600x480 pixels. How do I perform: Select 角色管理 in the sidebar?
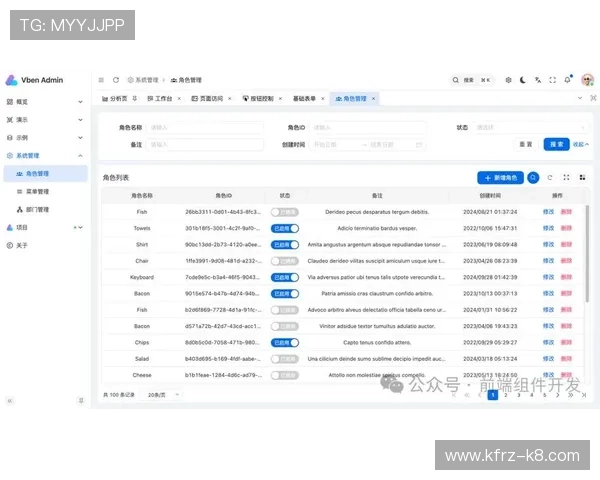[45, 173]
